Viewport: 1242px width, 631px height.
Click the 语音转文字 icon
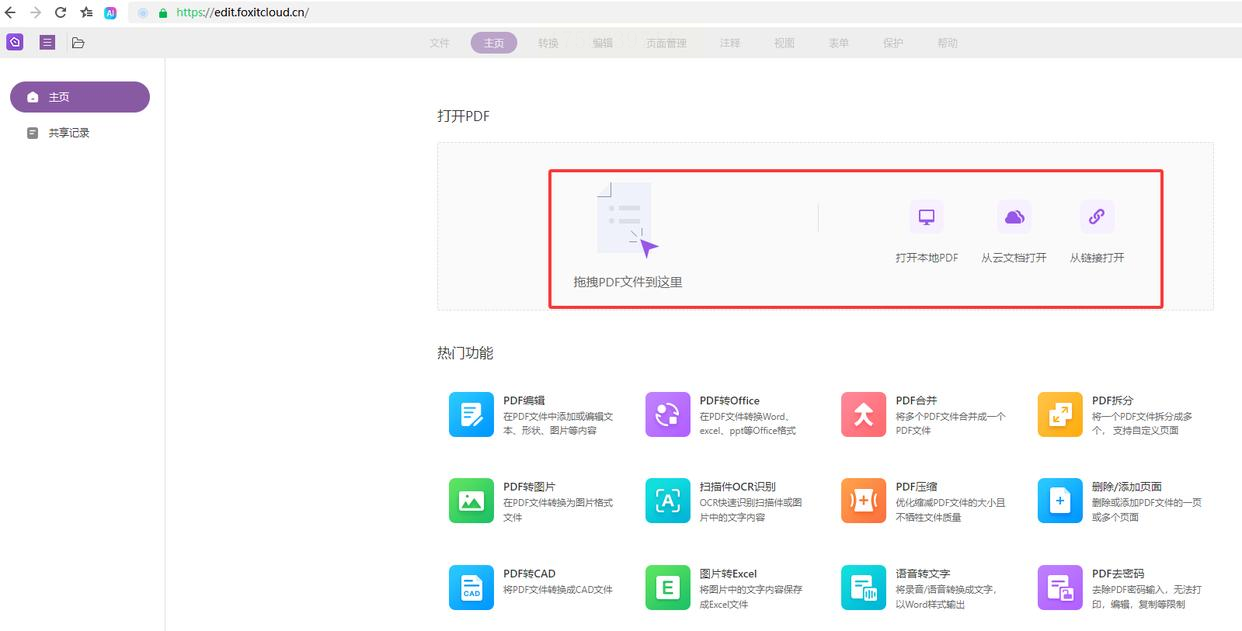tap(863, 588)
